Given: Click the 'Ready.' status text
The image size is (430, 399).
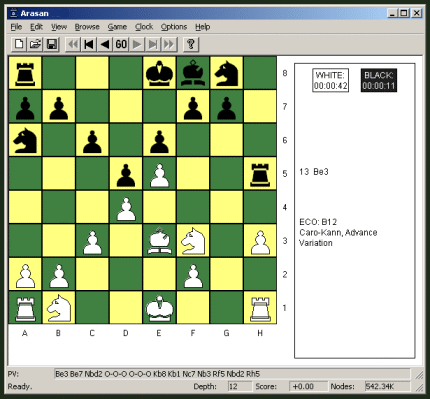Looking at the screenshot, I should point(20,387).
